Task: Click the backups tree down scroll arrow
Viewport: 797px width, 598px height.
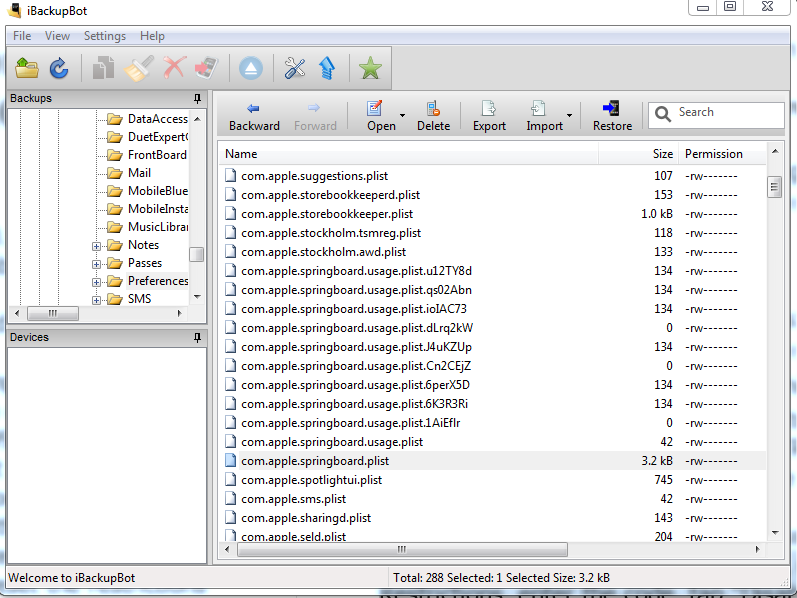Action: pos(197,297)
